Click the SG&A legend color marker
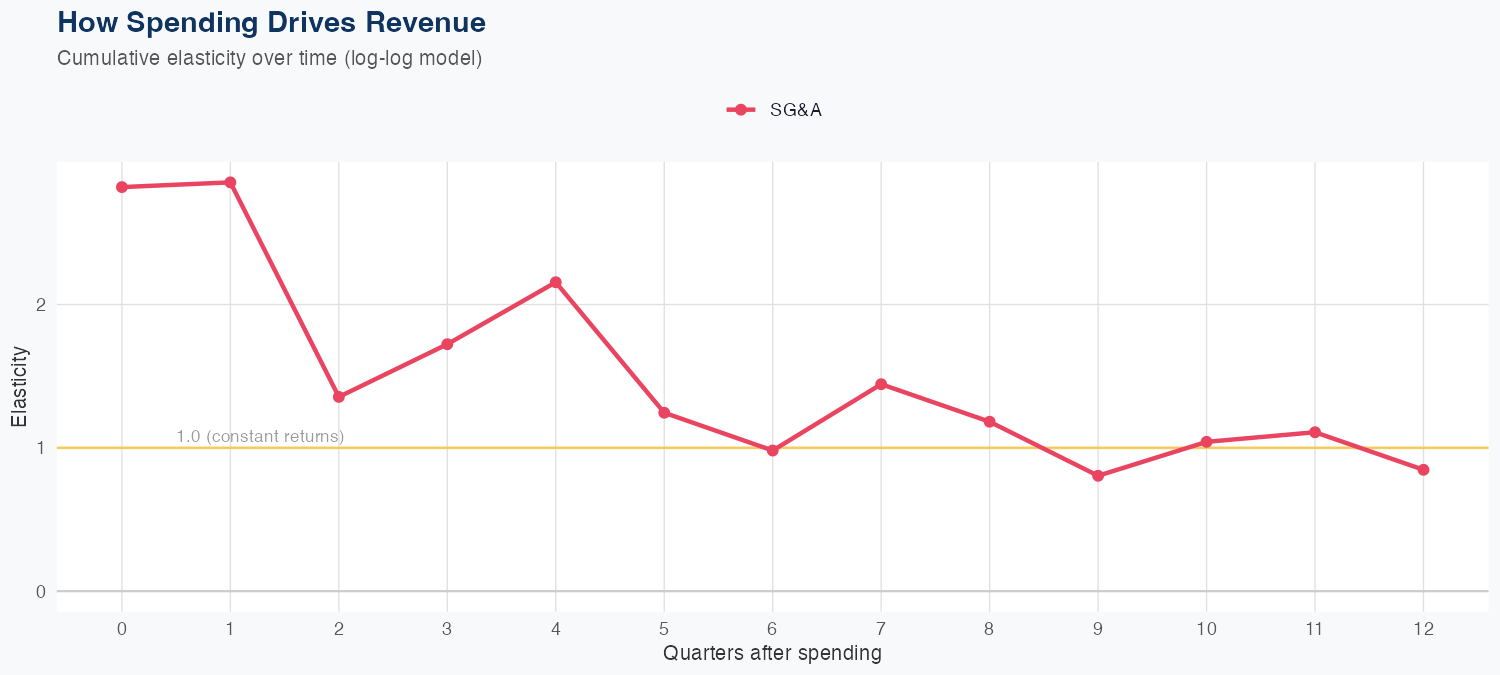Image resolution: width=1500 pixels, height=675 pixels. (x=740, y=110)
